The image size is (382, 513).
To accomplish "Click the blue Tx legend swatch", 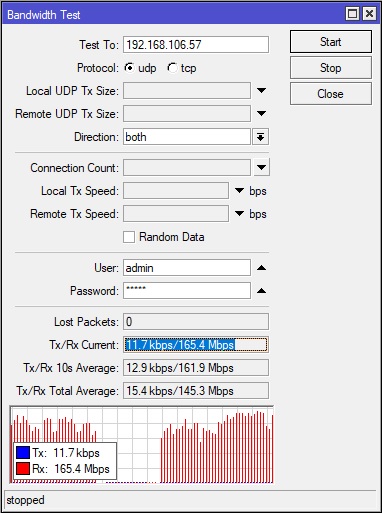I will point(23,453).
